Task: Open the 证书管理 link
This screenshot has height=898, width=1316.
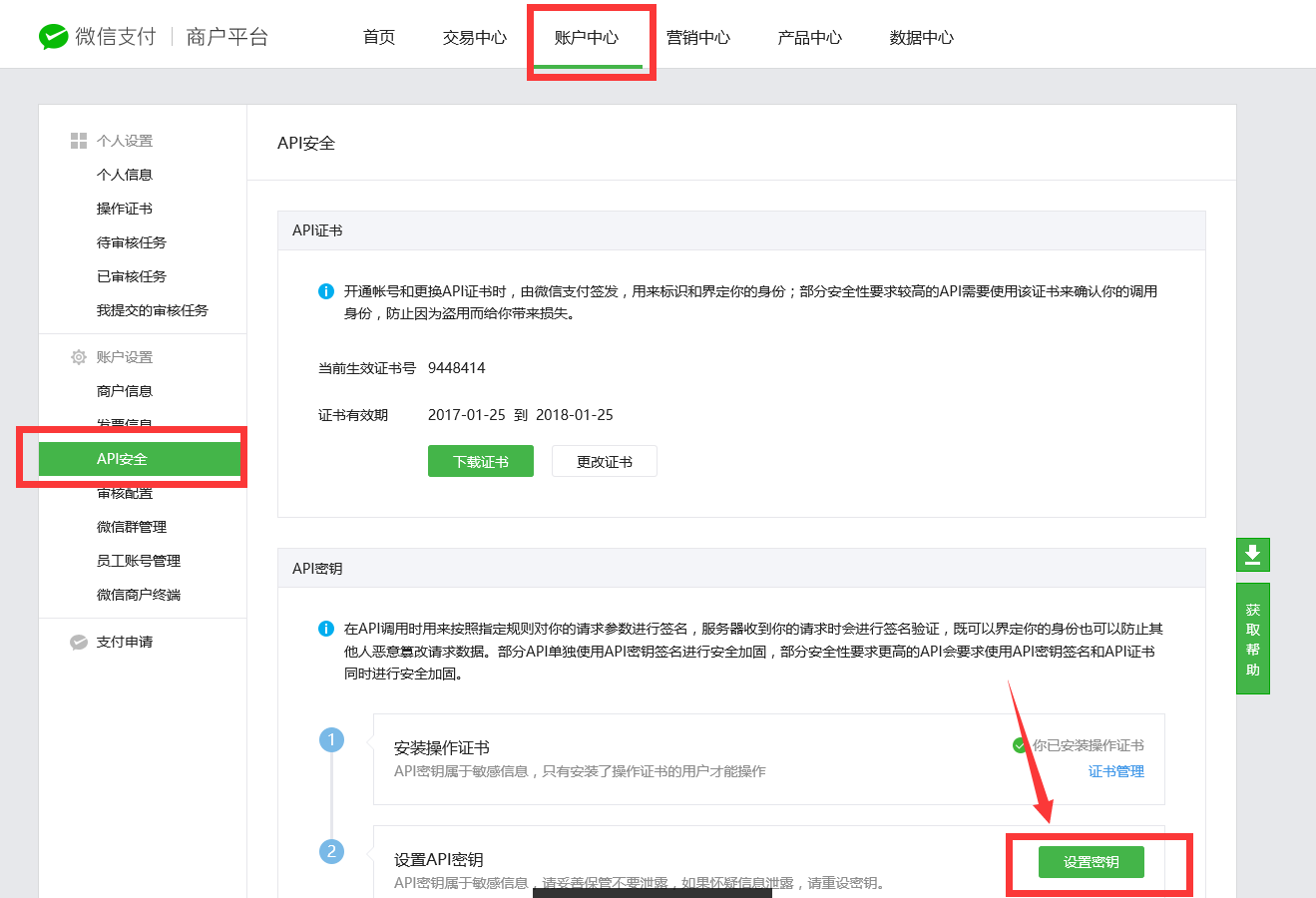Action: point(1115,771)
